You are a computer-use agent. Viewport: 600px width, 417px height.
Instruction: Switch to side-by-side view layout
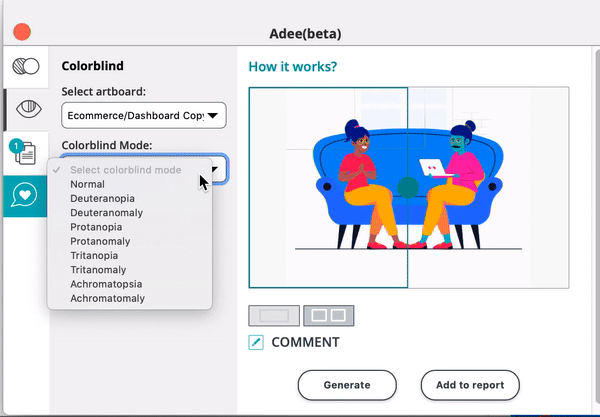[329, 316]
